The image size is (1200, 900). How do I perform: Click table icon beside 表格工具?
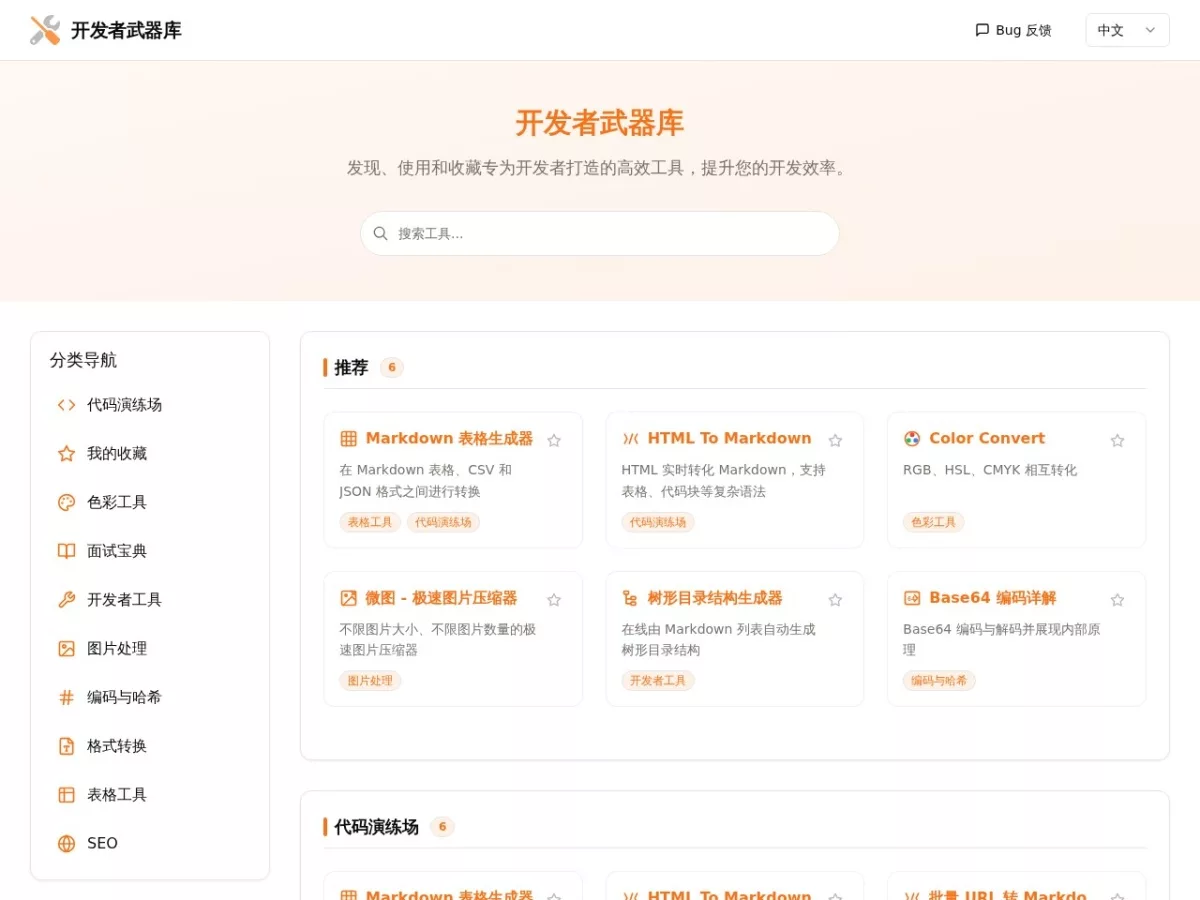(x=67, y=795)
